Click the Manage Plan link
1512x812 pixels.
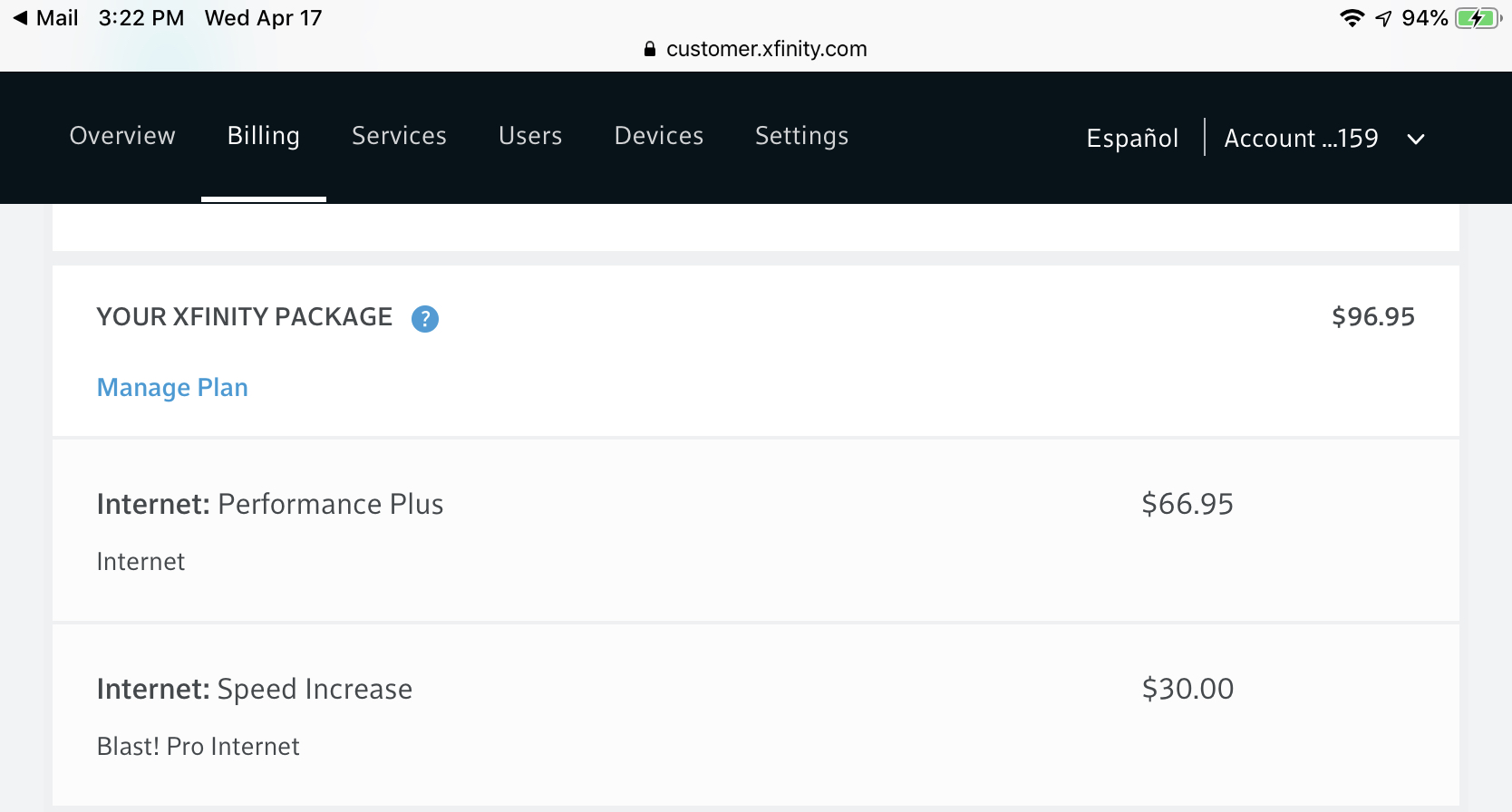[172, 388]
